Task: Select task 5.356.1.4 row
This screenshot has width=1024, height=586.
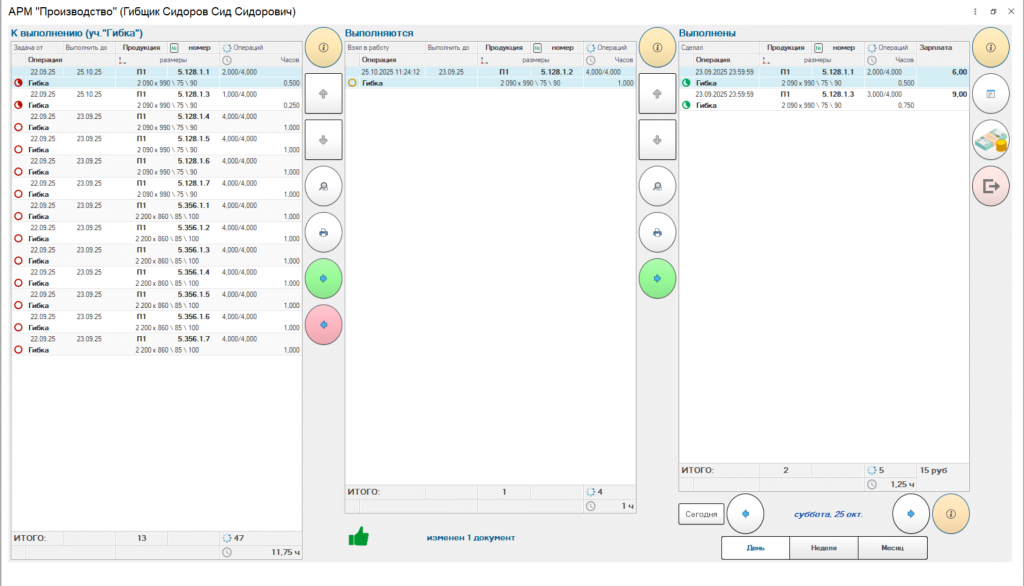Action: [157, 278]
